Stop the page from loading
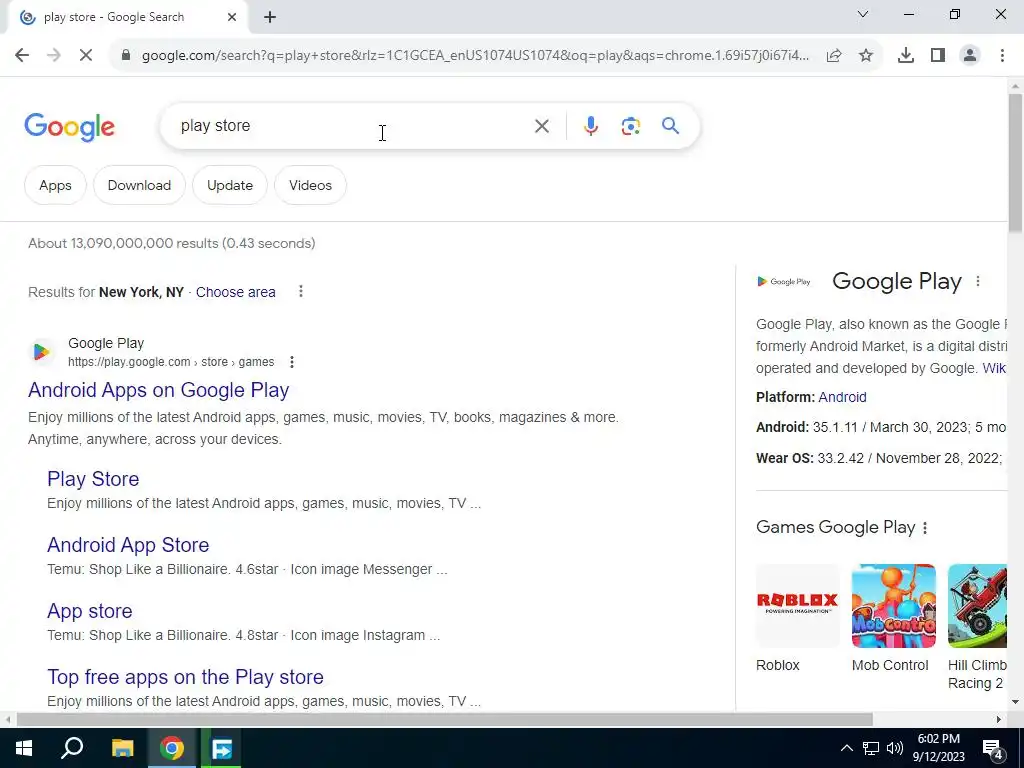 click(x=86, y=56)
